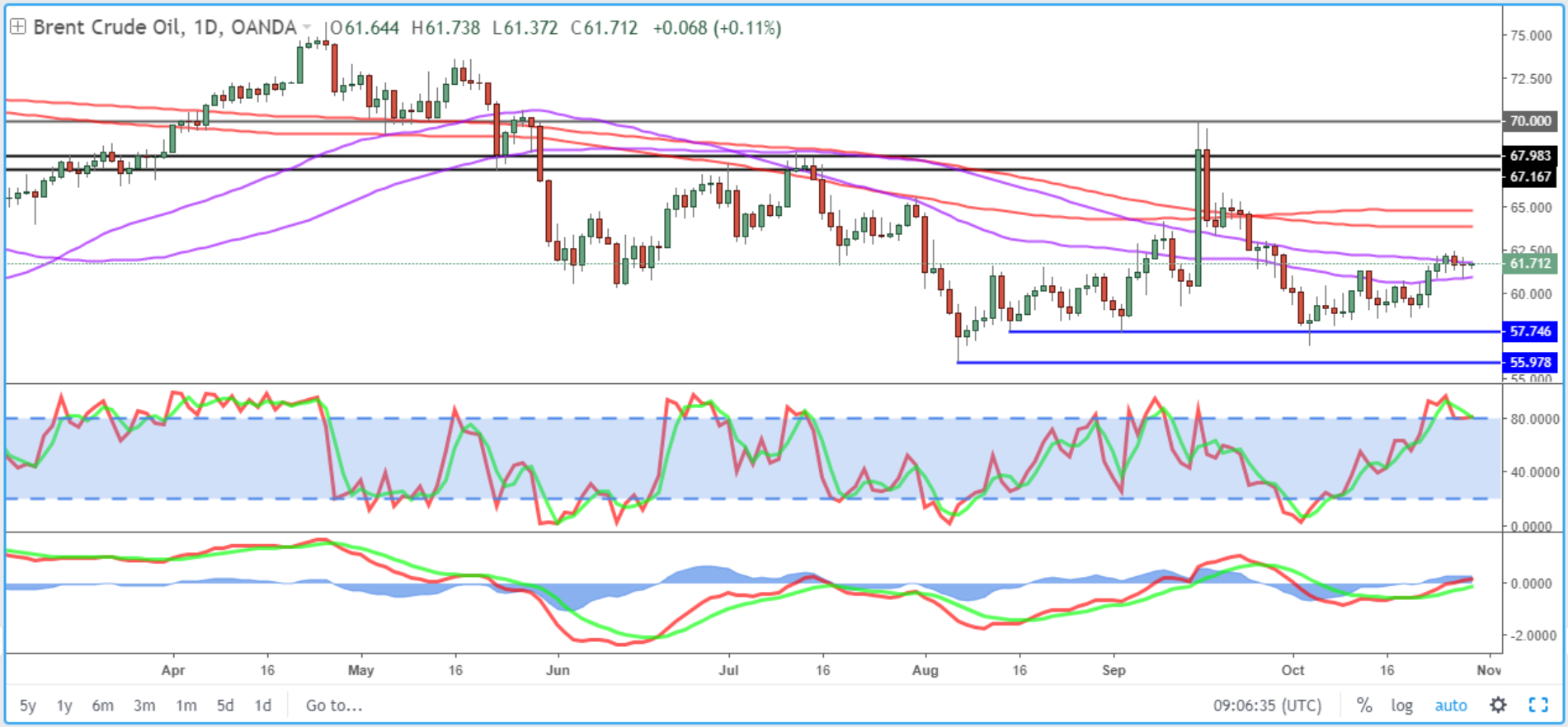Click the 67.167 horizontal line label

tap(1530, 176)
